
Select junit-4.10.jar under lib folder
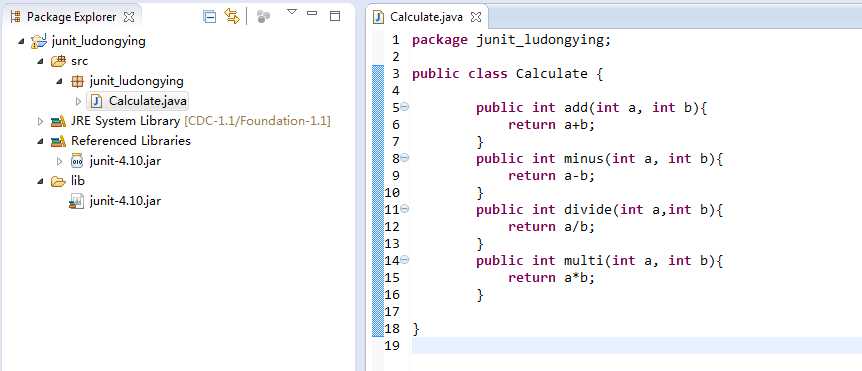(125, 201)
